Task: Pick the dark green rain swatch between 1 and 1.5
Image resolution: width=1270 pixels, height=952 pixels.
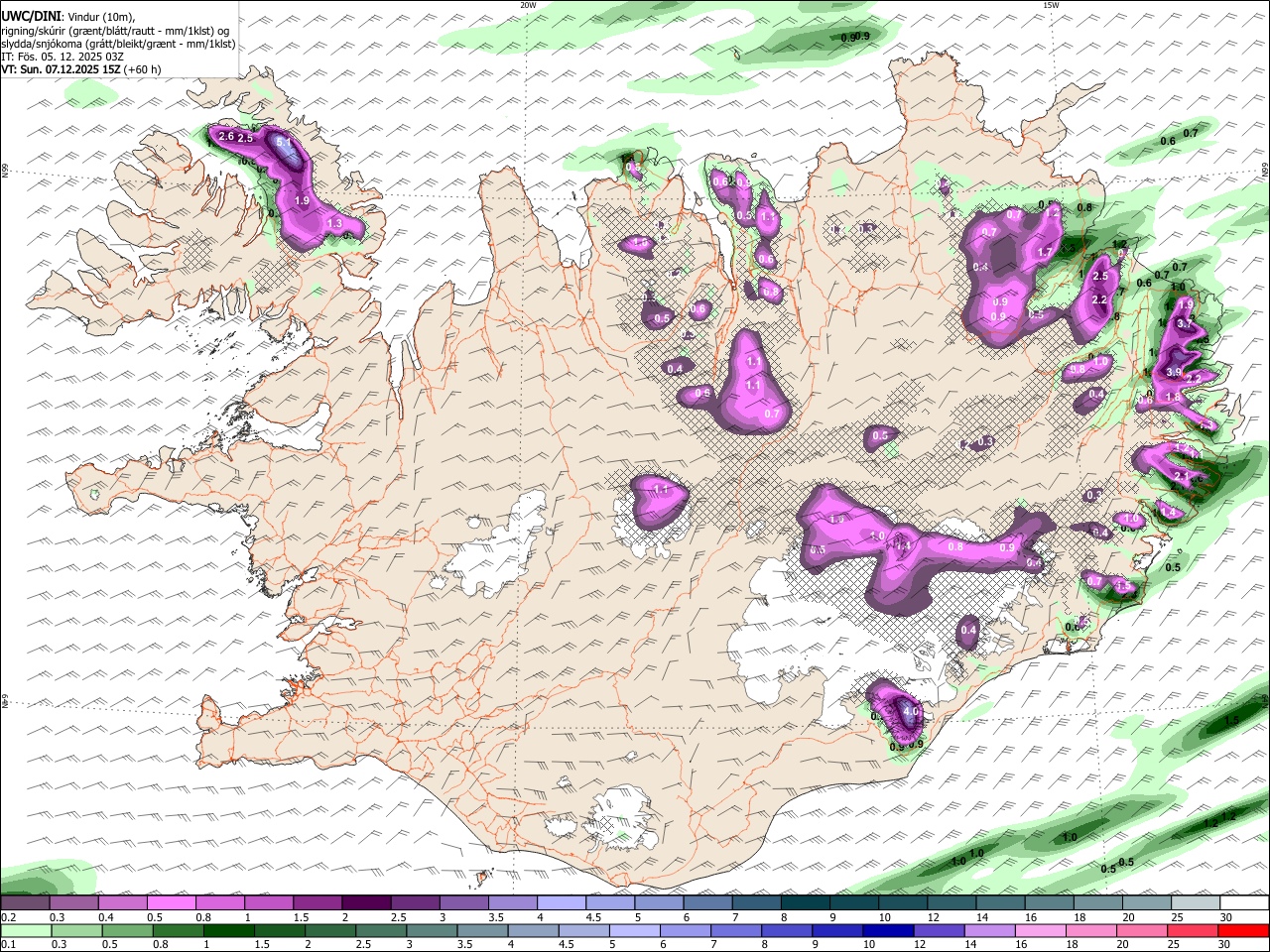Action: pyautogui.click(x=229, y=930)
